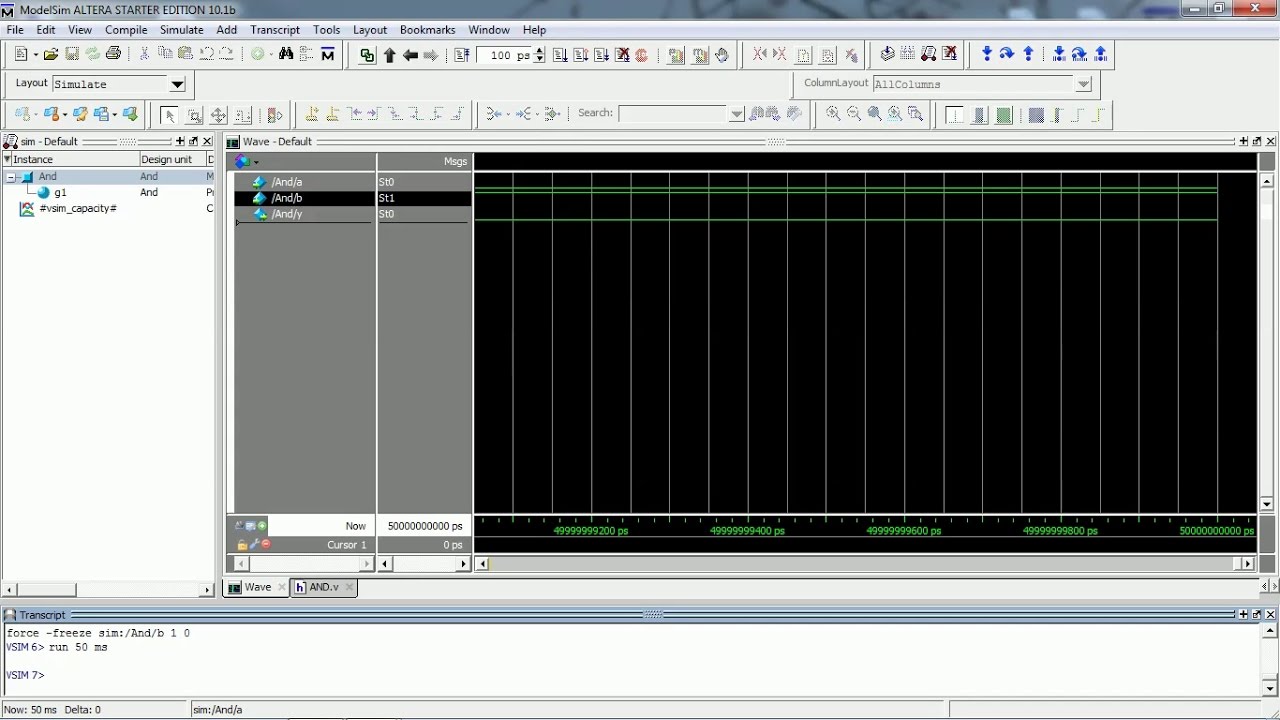This screenshot has height=720, width=1280.
Task: Click the Cut scissors icon
Action: (144, 54)
